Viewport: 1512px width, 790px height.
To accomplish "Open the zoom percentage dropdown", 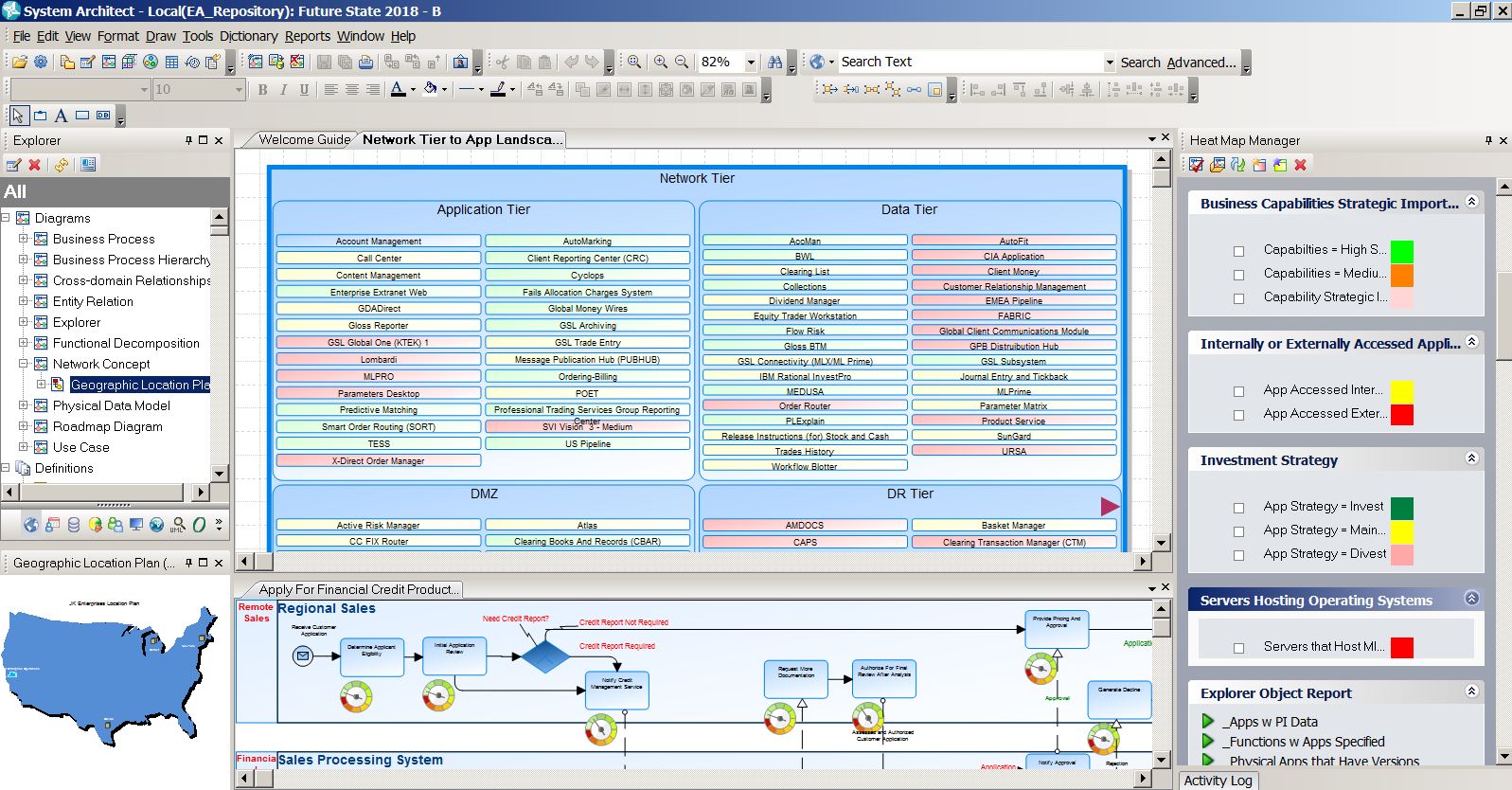I will 751,63.
